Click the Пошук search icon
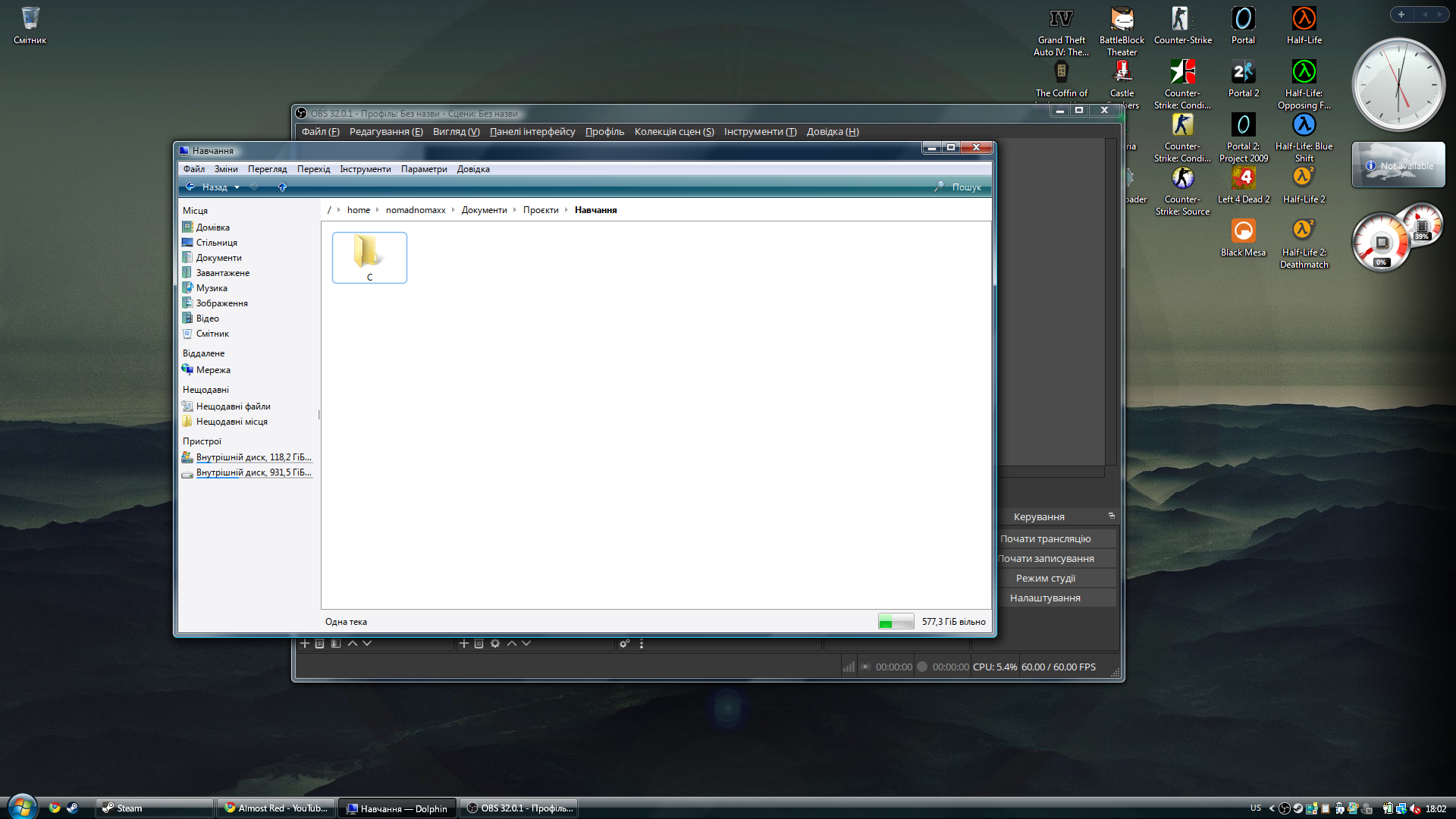The image size is (1456, 819). pos(939,187)
